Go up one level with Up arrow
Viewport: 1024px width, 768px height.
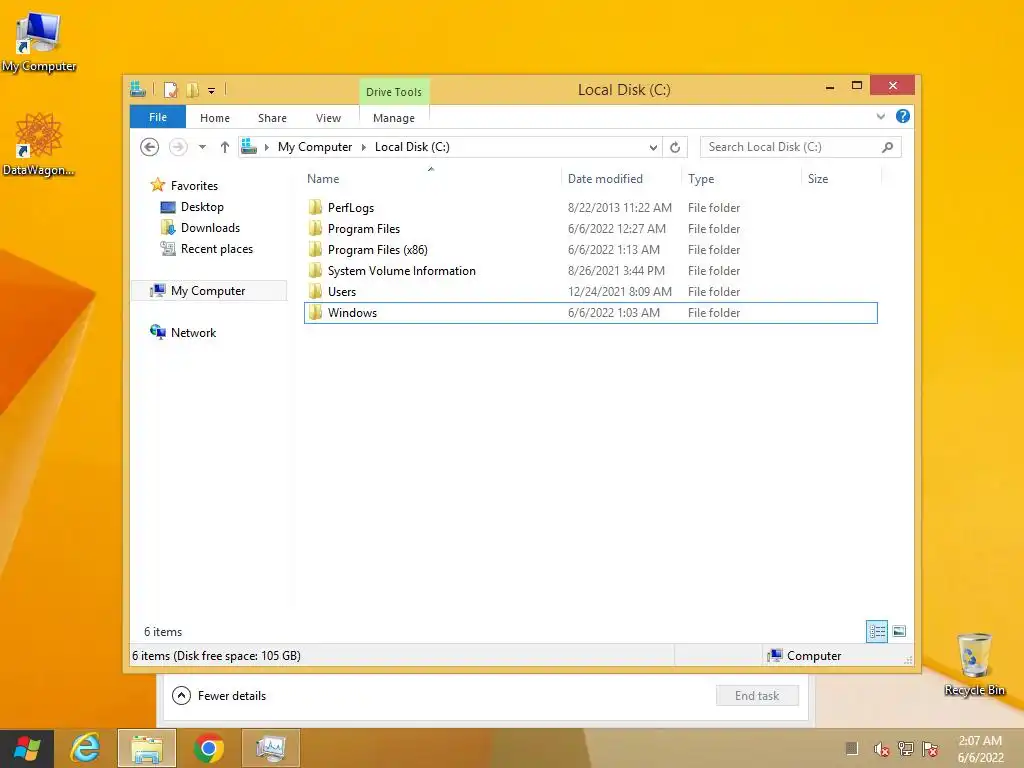225,147
